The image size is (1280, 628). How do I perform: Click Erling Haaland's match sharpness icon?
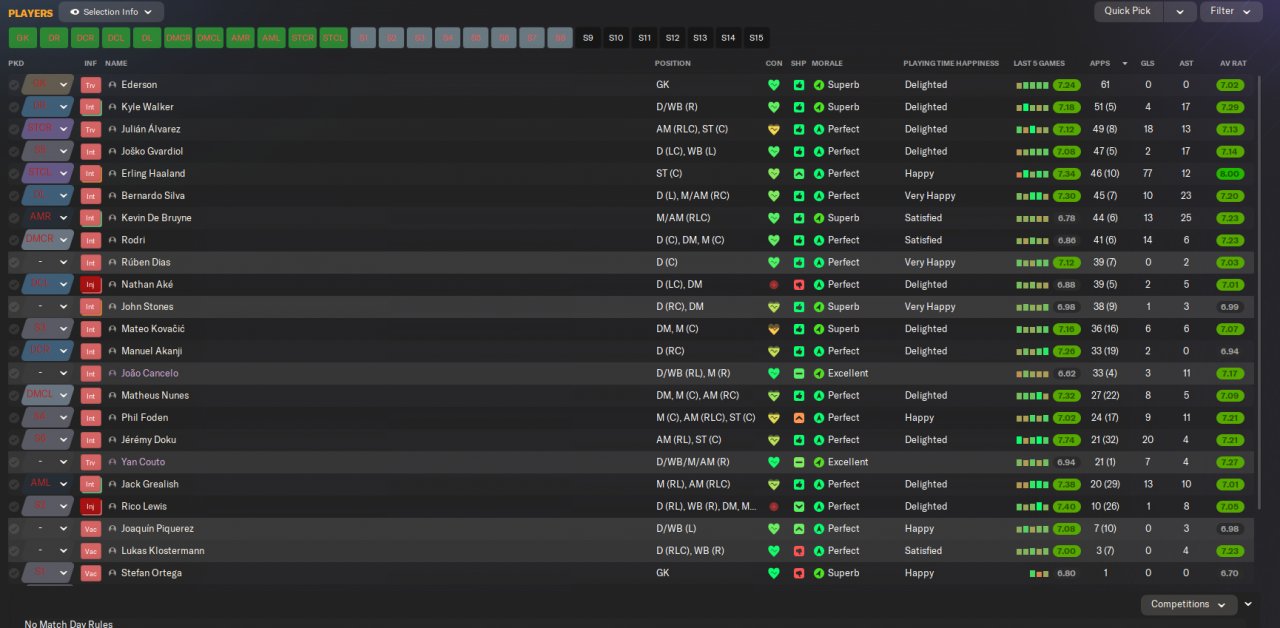(x=798, y=174)
